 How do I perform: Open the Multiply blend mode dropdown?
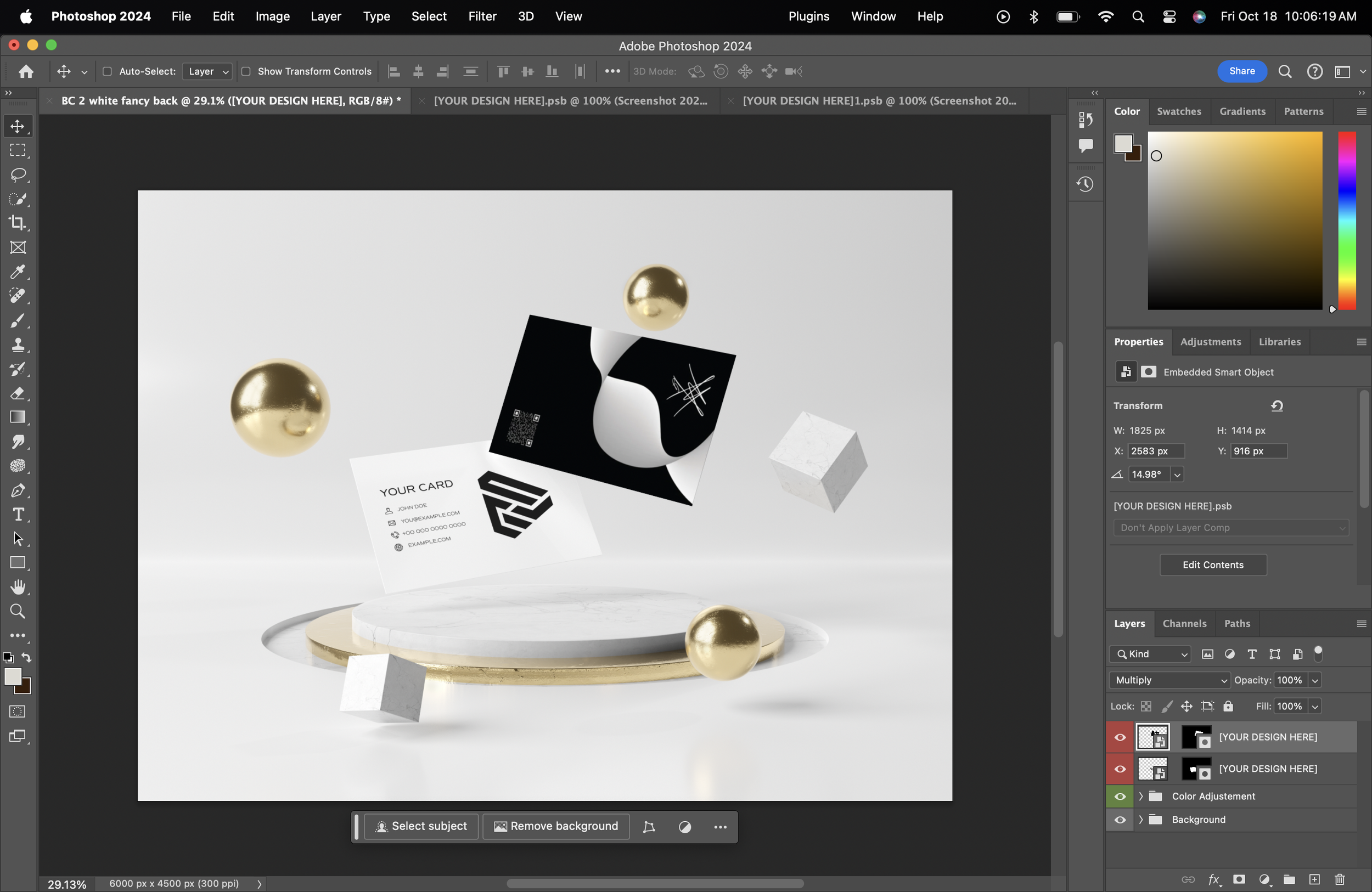pos(1169,680)
